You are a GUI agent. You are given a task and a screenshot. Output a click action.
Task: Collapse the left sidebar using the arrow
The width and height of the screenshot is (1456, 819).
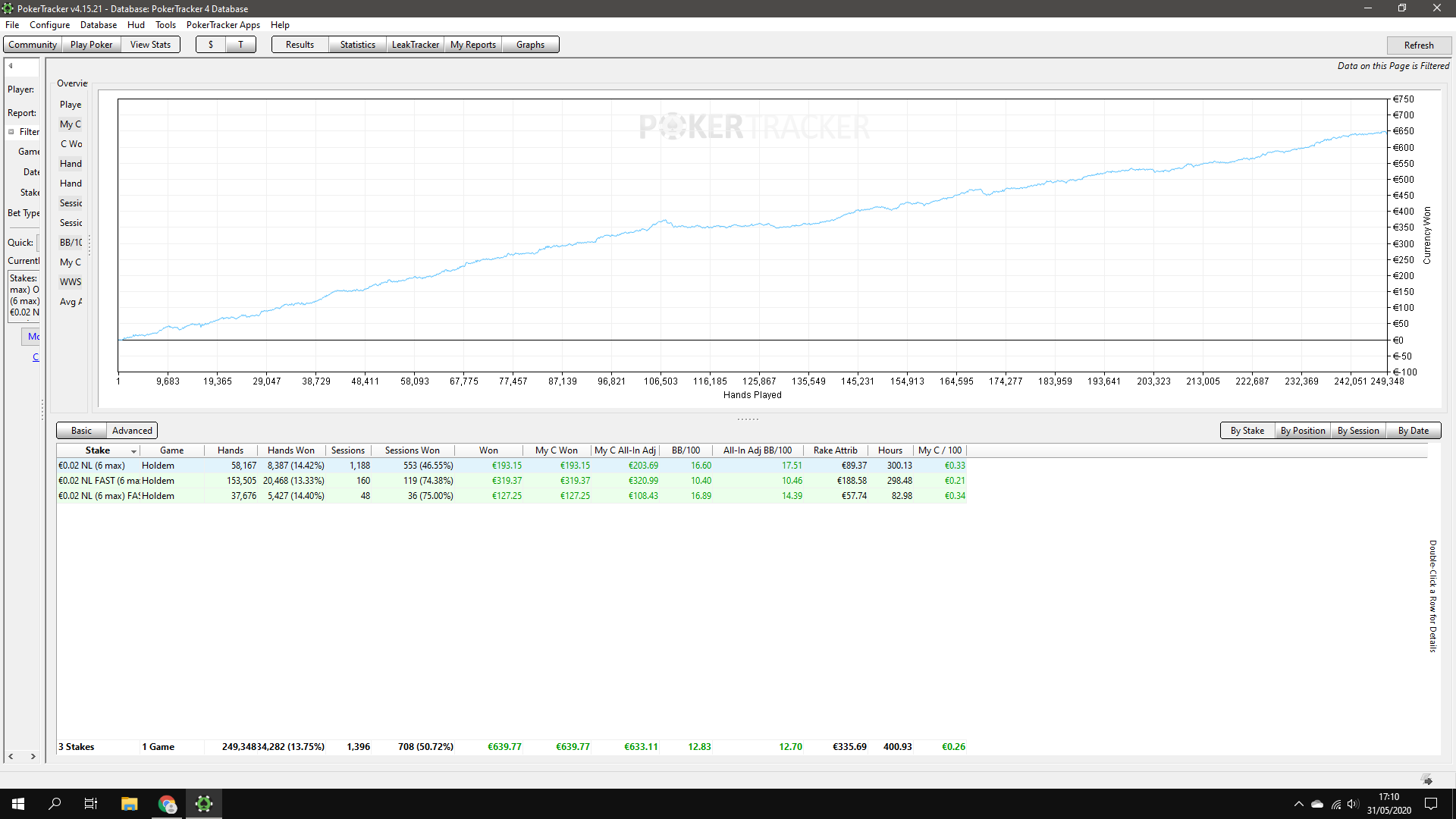coord(11,66)
